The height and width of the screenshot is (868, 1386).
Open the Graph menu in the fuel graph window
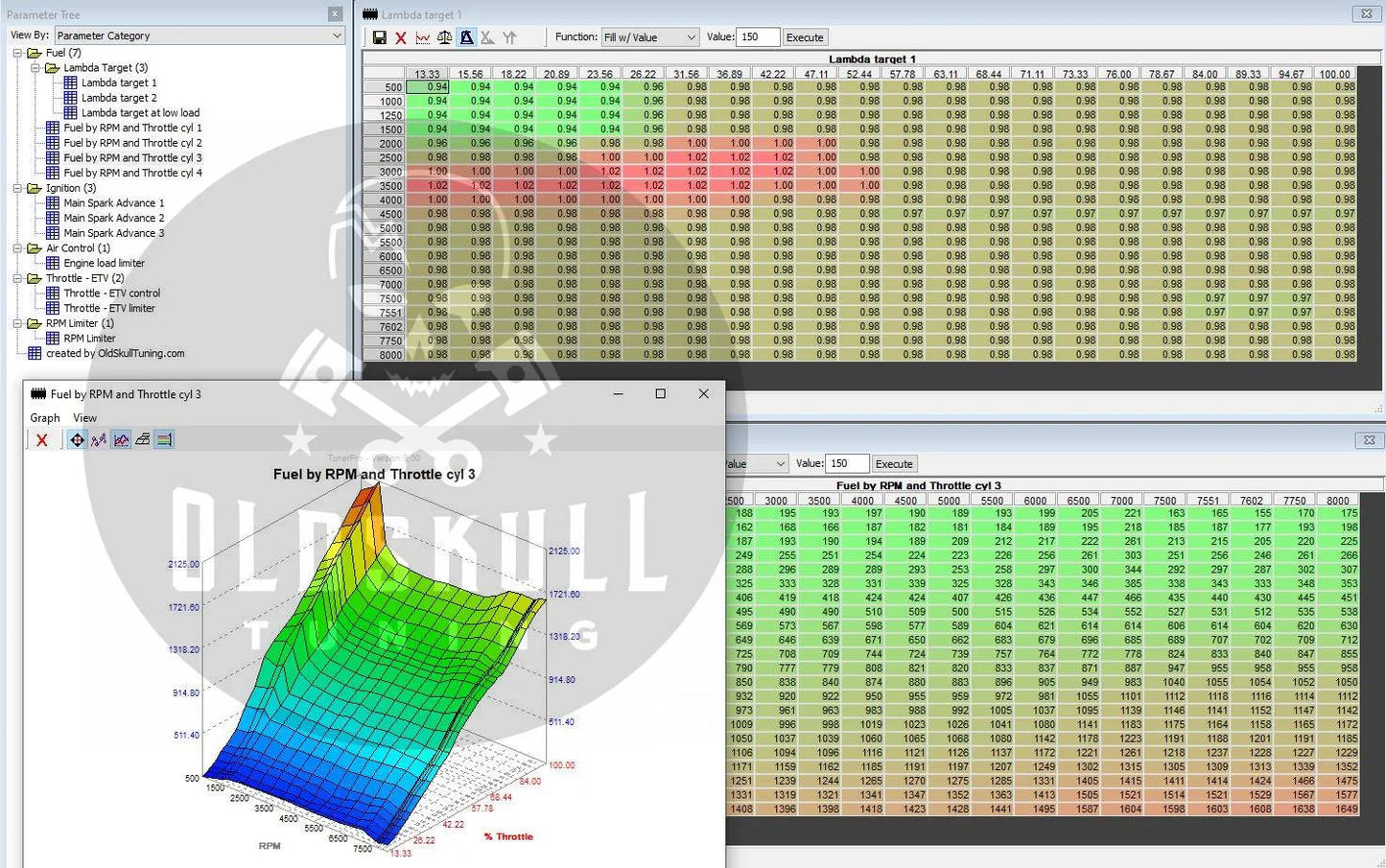(45, 418)
